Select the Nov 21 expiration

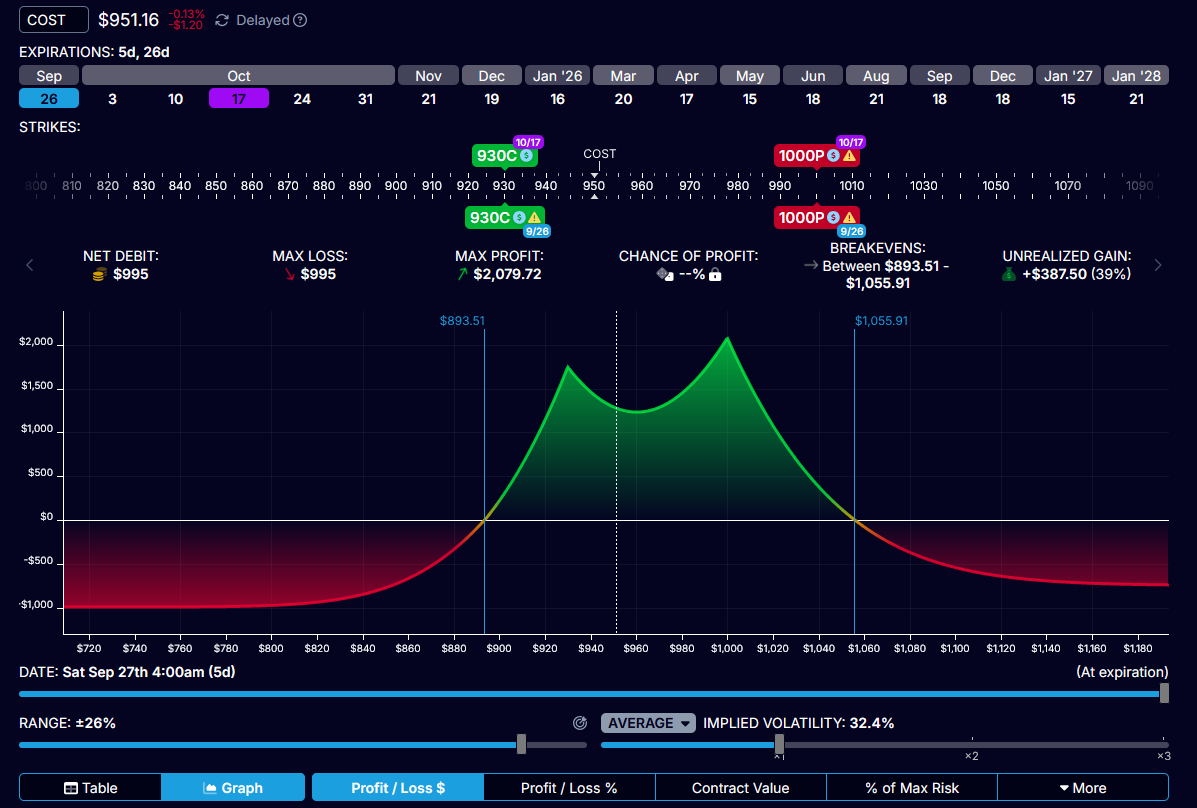point(428,99)
